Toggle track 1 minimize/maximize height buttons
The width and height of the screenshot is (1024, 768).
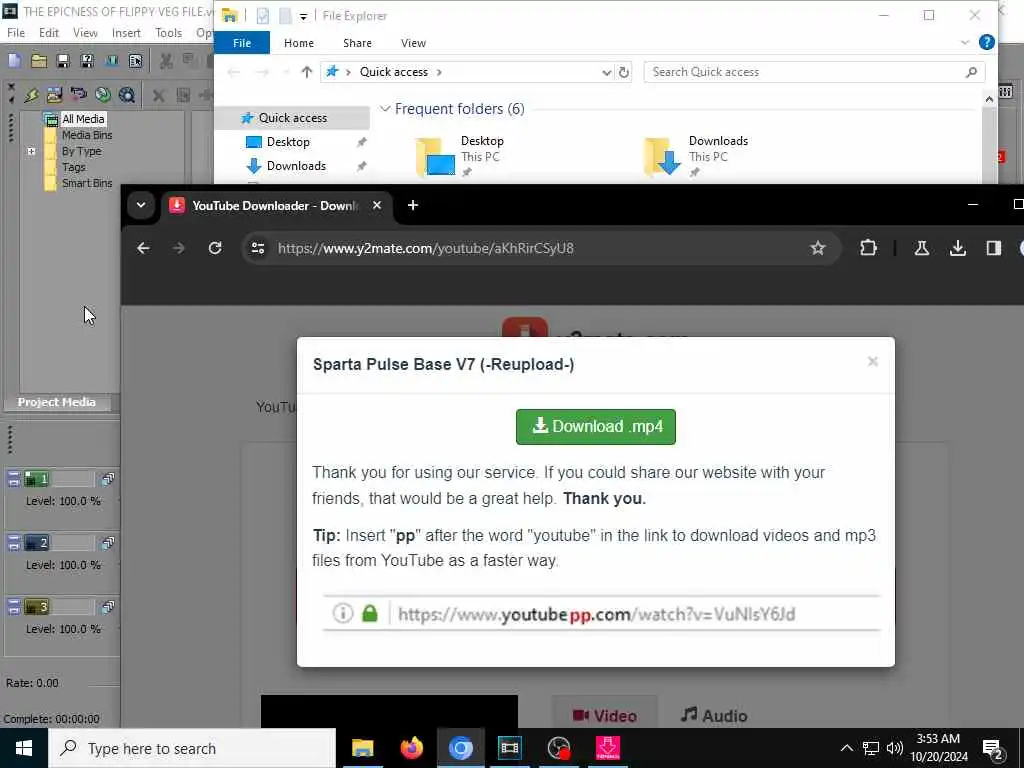pos(14,479)
